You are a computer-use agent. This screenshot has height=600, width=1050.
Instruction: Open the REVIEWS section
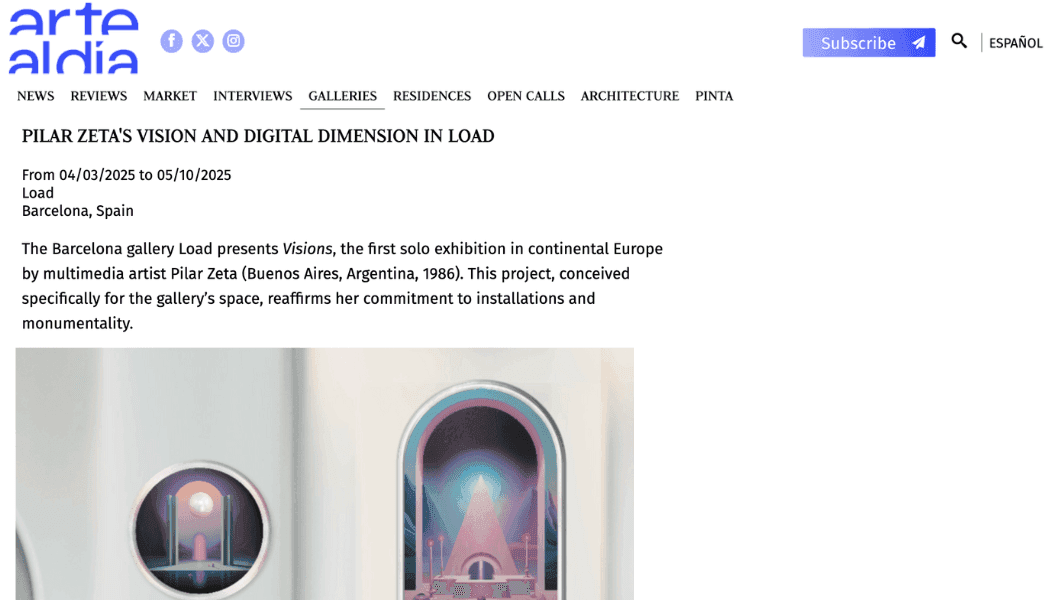pos(98,96)
